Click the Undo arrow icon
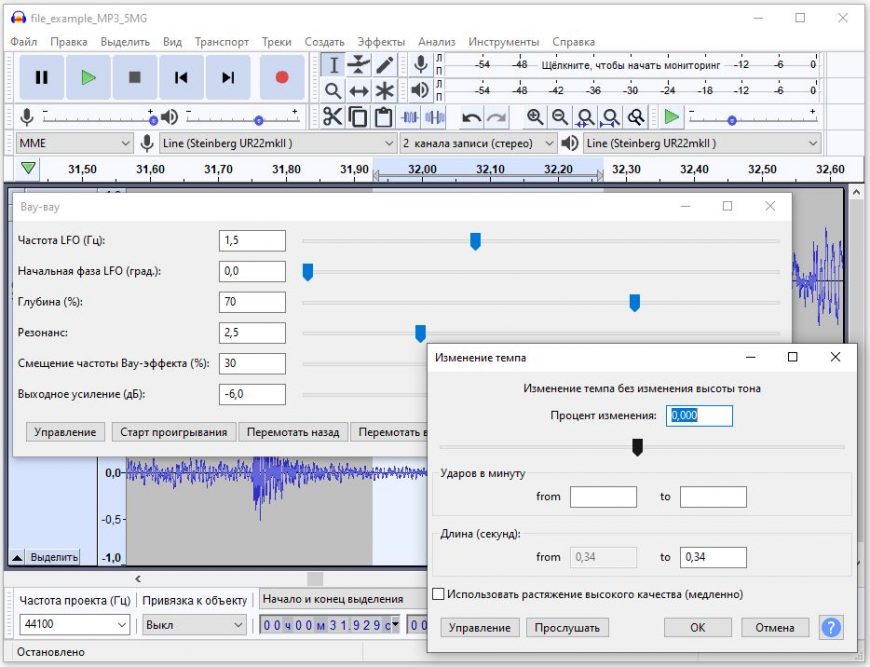870x667 pixels. tap(471, 117)
